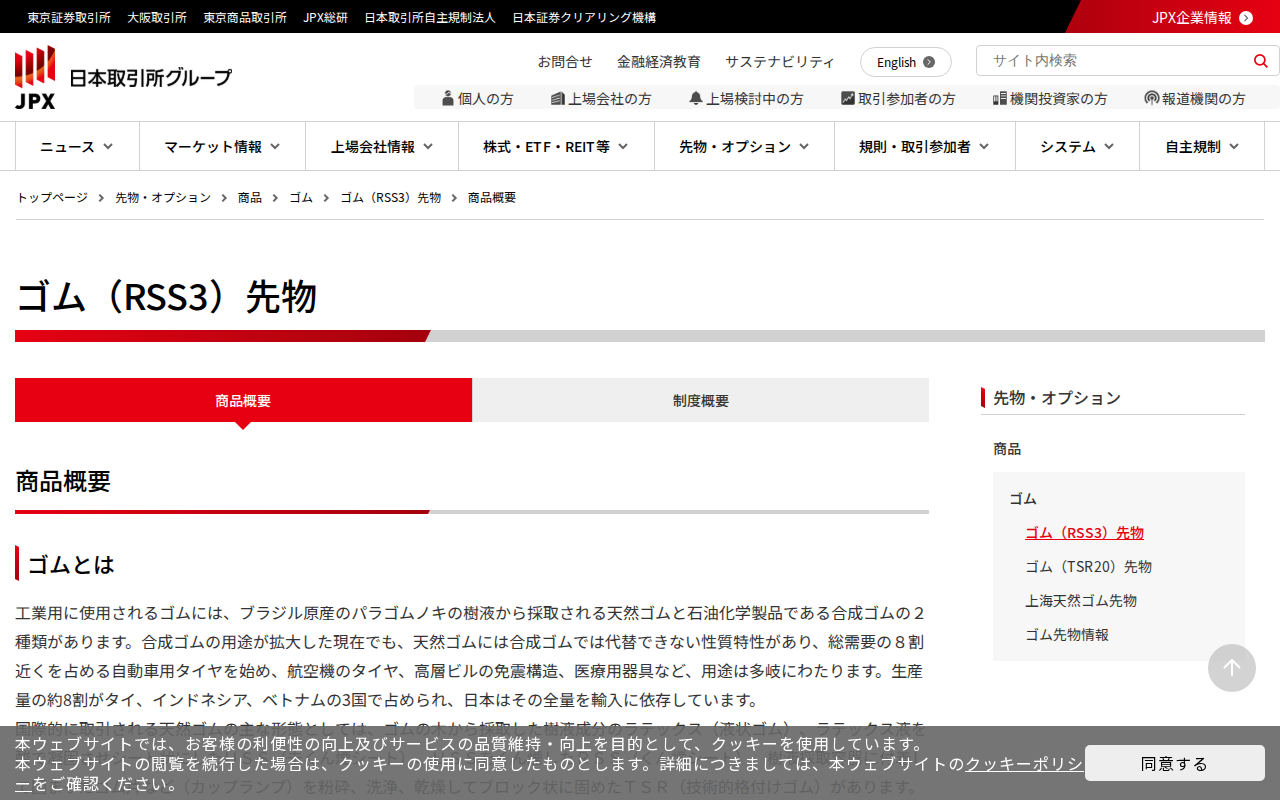Switch the site language to English

click(906, 62)
